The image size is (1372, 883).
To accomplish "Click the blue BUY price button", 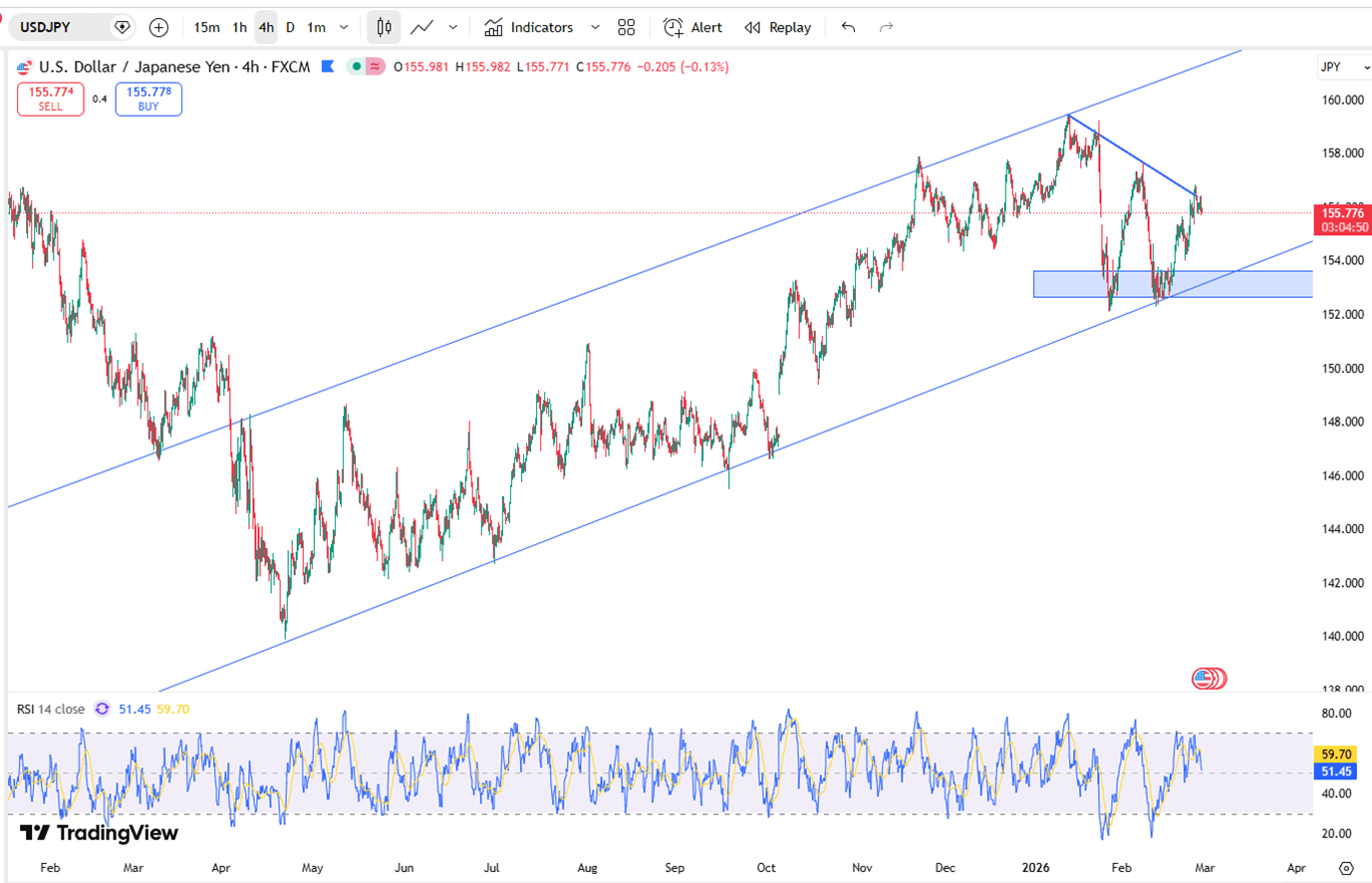I will pyautogui.click(x=148, y=99).
